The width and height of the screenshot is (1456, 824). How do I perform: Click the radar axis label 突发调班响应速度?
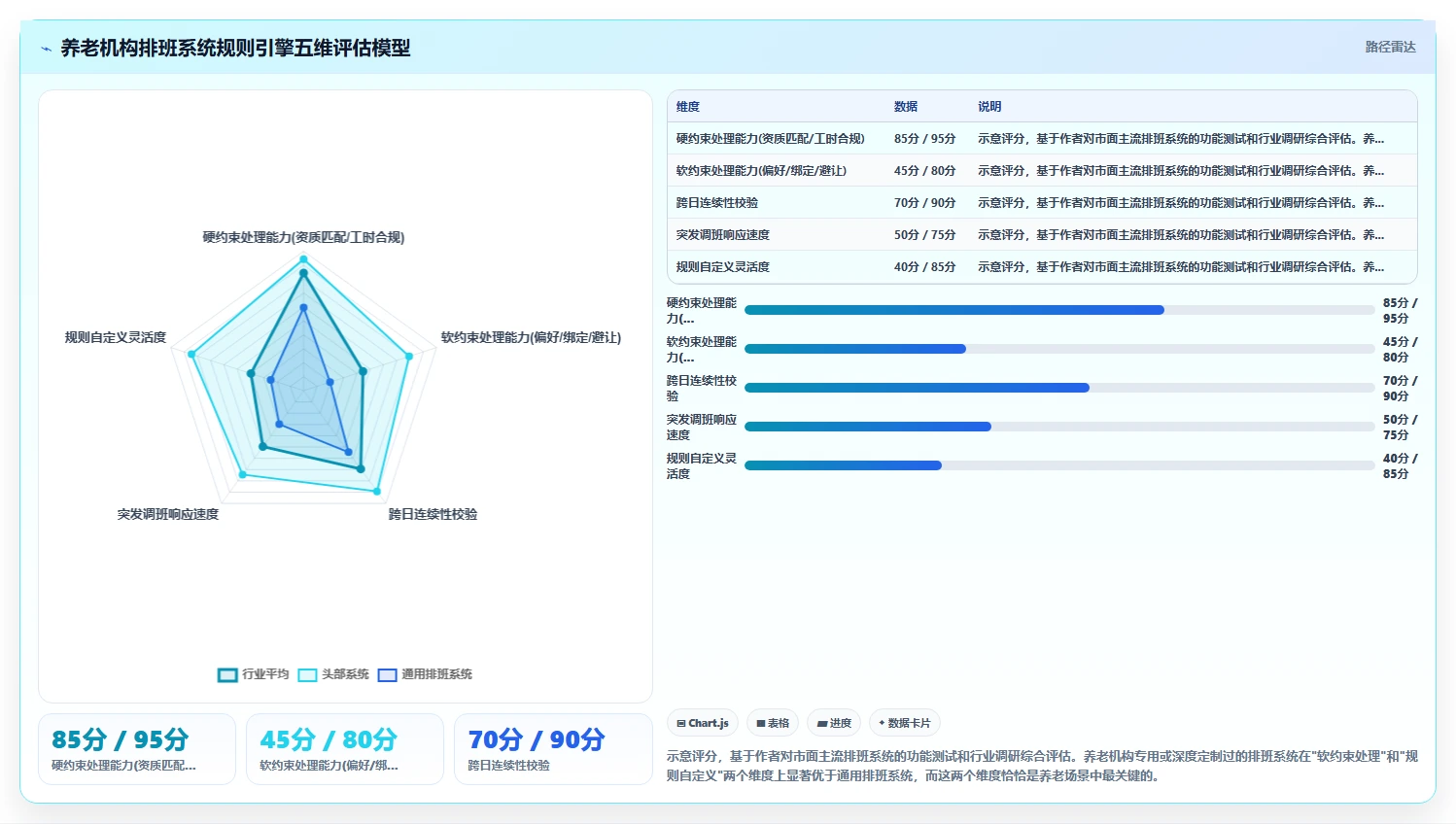(x=168, y=514)
